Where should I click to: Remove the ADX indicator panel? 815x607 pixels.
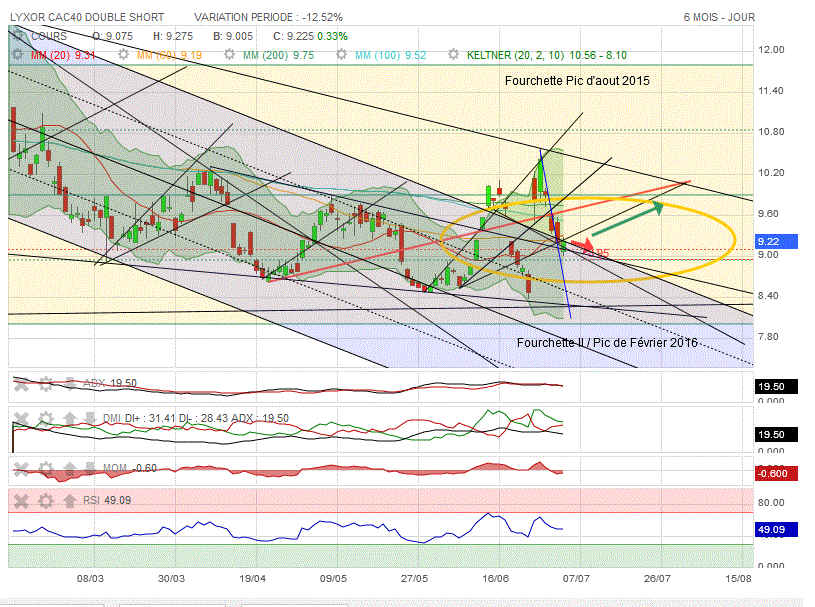pyautogui.click(x=21, y=385)
